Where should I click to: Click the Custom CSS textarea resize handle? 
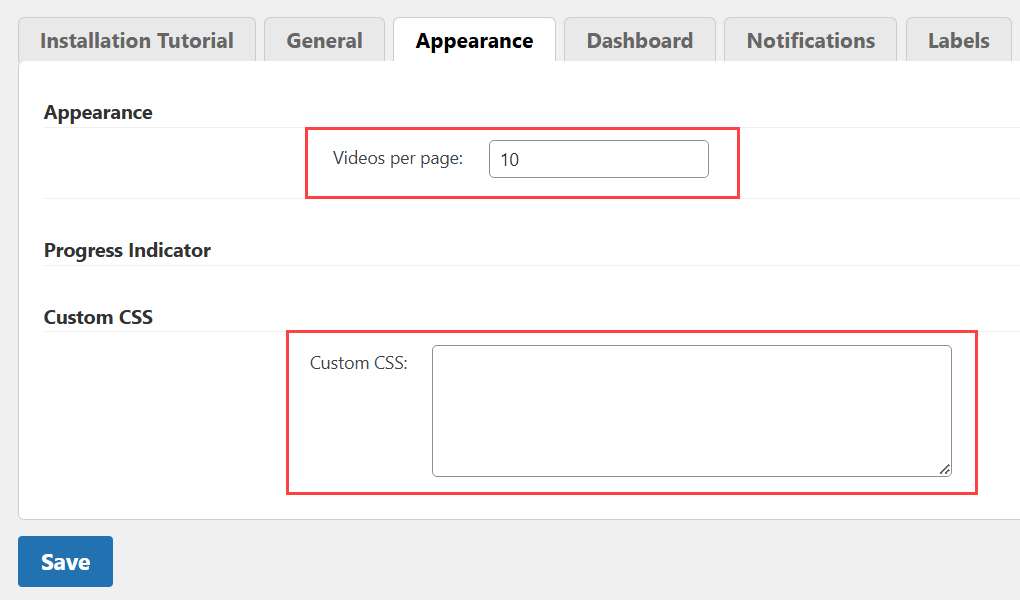point(945,469)
